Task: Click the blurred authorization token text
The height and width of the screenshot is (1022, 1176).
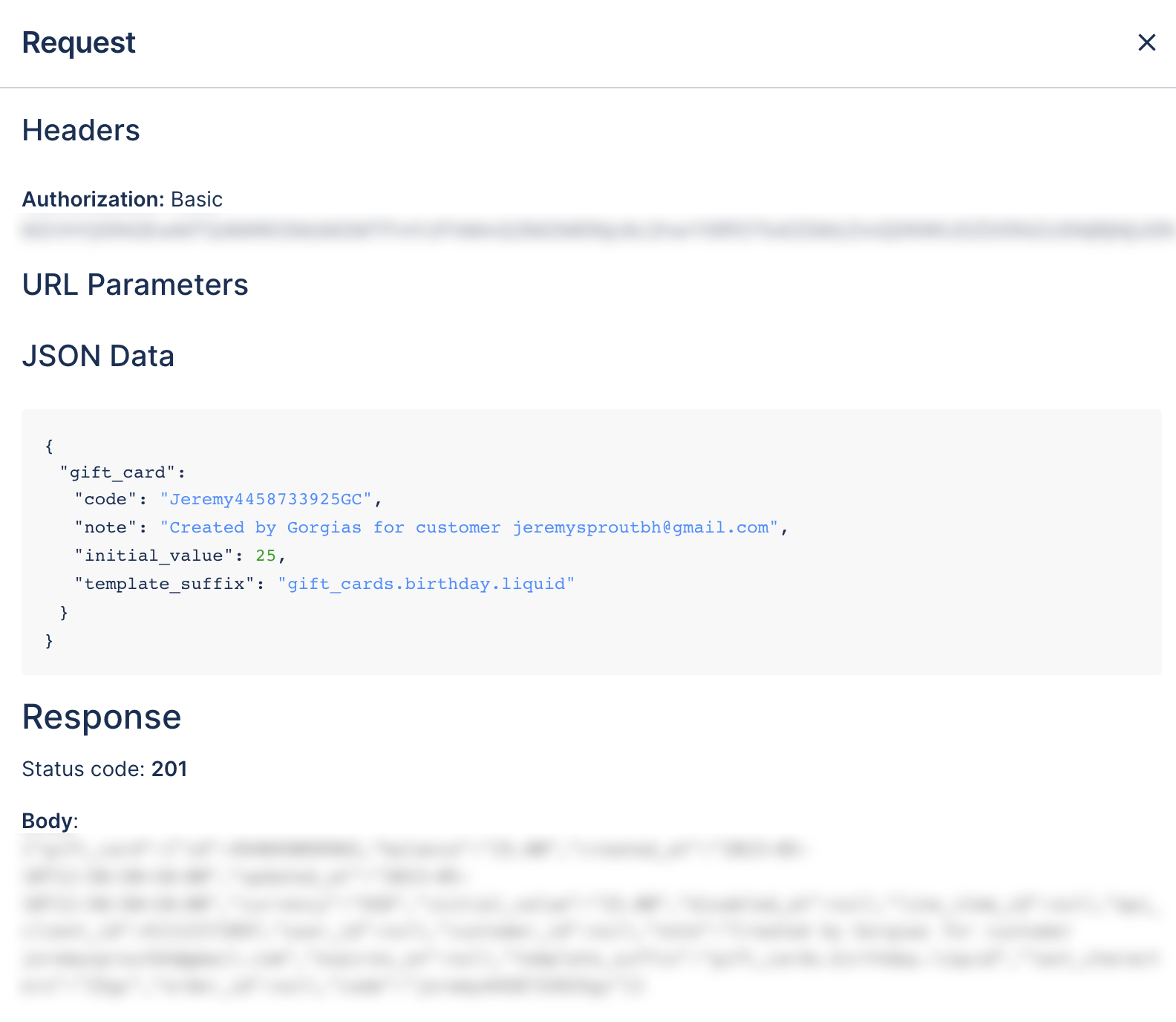Action: [x=594, y=230]
